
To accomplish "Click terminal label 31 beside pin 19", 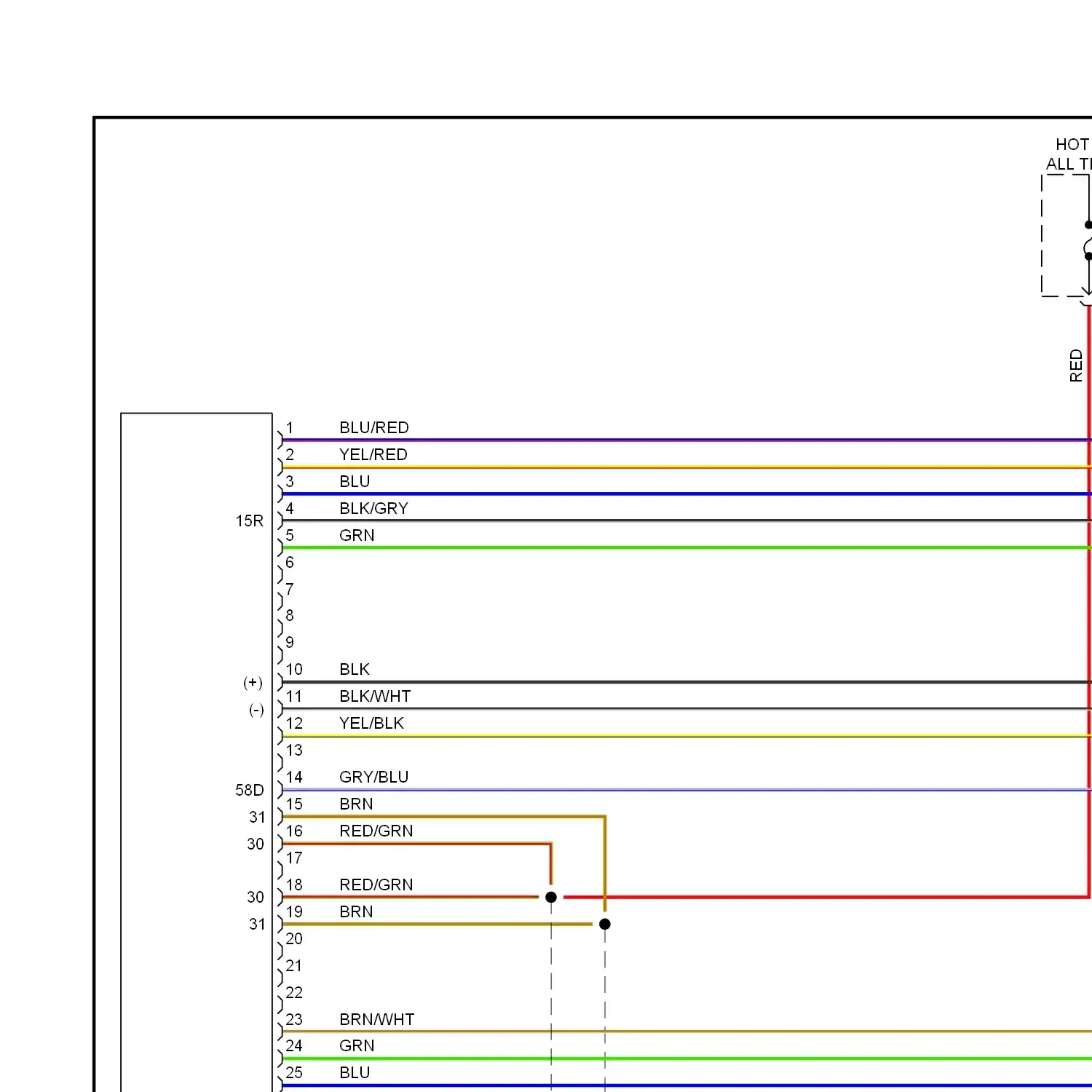I will 257,924.
